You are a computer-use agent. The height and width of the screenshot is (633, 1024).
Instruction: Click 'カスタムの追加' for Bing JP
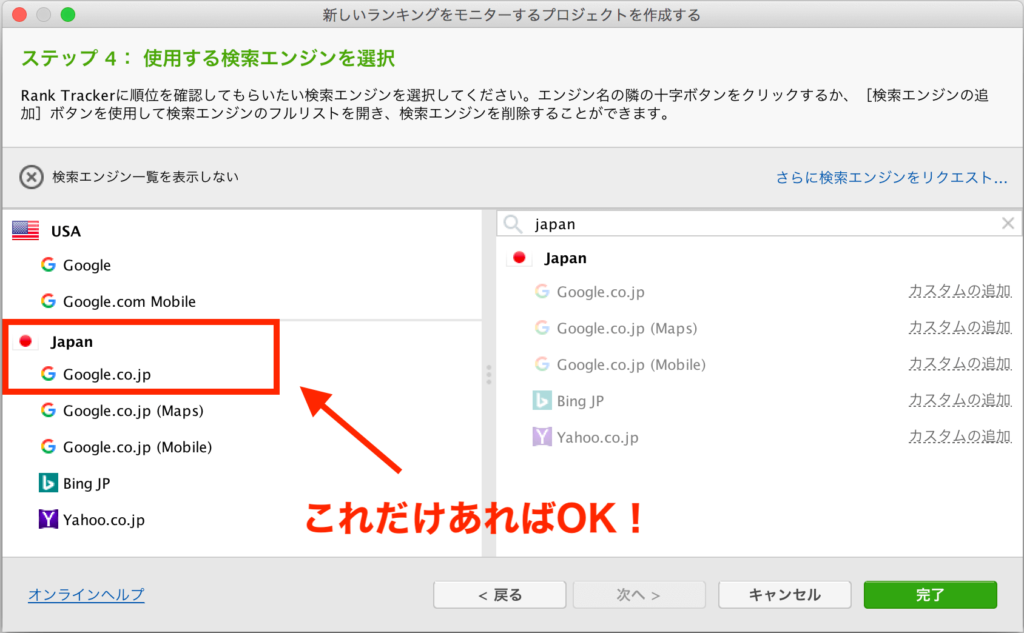960,400
